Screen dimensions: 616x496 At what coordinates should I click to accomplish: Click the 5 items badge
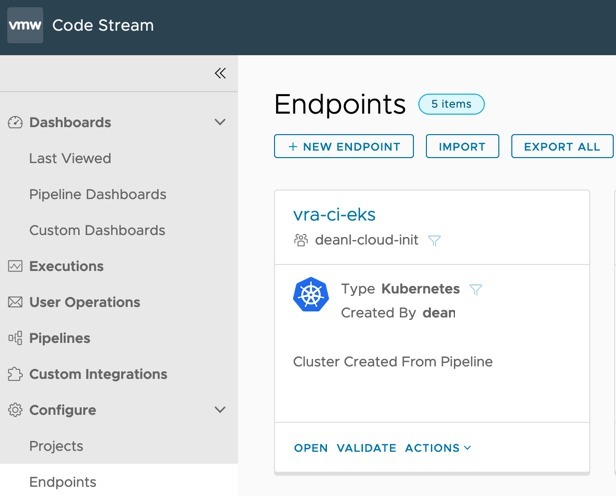[451, 104]
